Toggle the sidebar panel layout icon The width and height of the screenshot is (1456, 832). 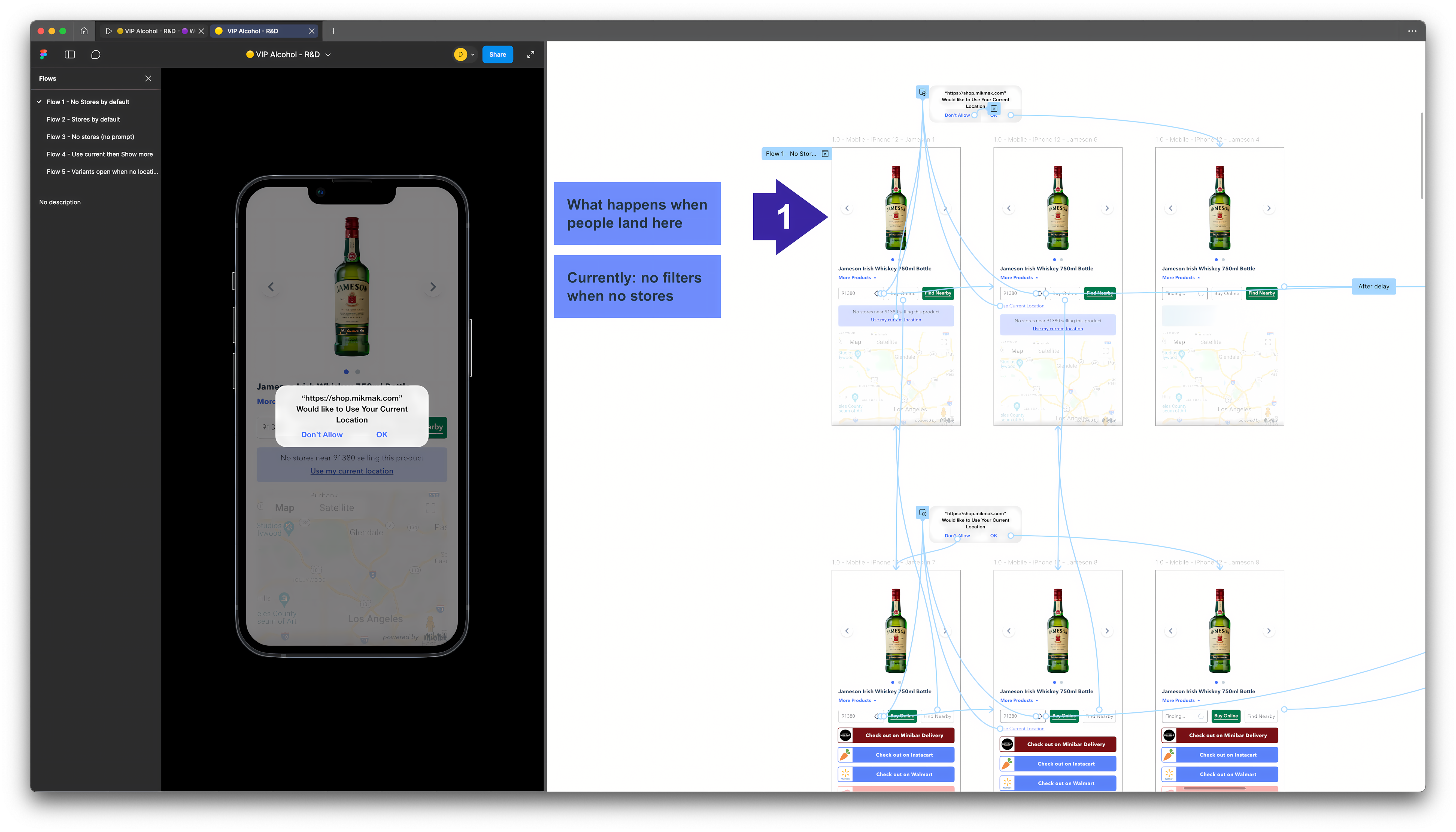[x=69, y=54]
